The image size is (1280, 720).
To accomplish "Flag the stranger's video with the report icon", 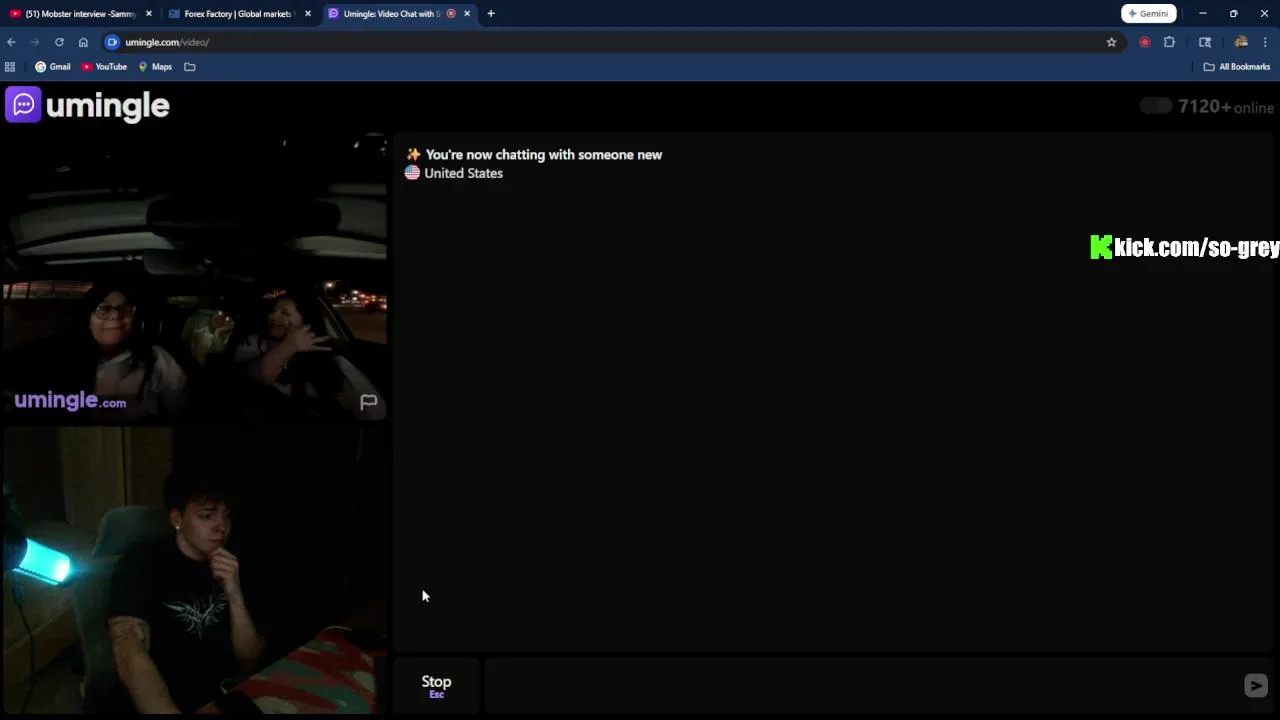I will pyautogui.click(x=368, y=402).
